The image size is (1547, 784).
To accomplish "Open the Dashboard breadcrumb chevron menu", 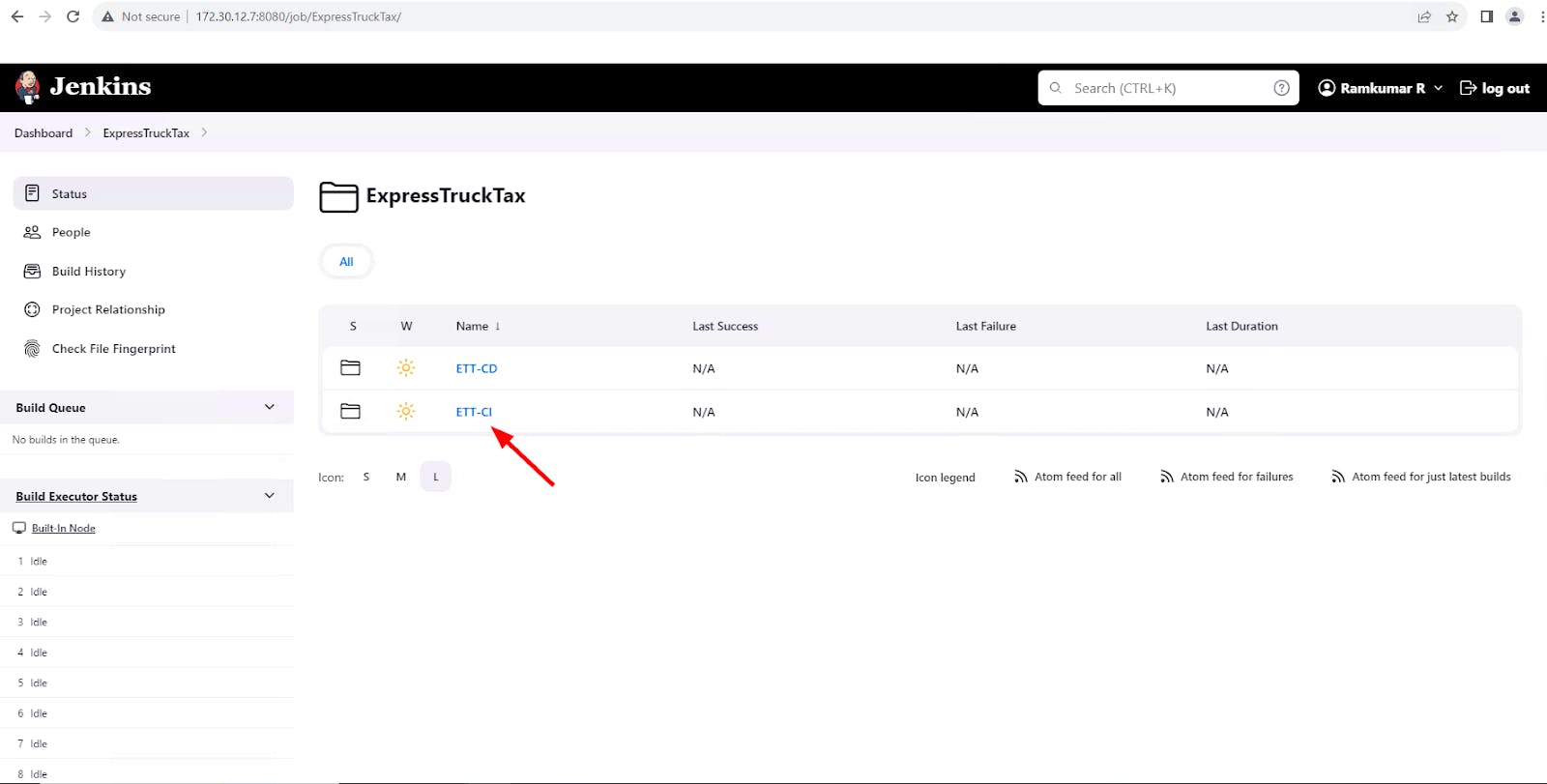I will point(88,132).
